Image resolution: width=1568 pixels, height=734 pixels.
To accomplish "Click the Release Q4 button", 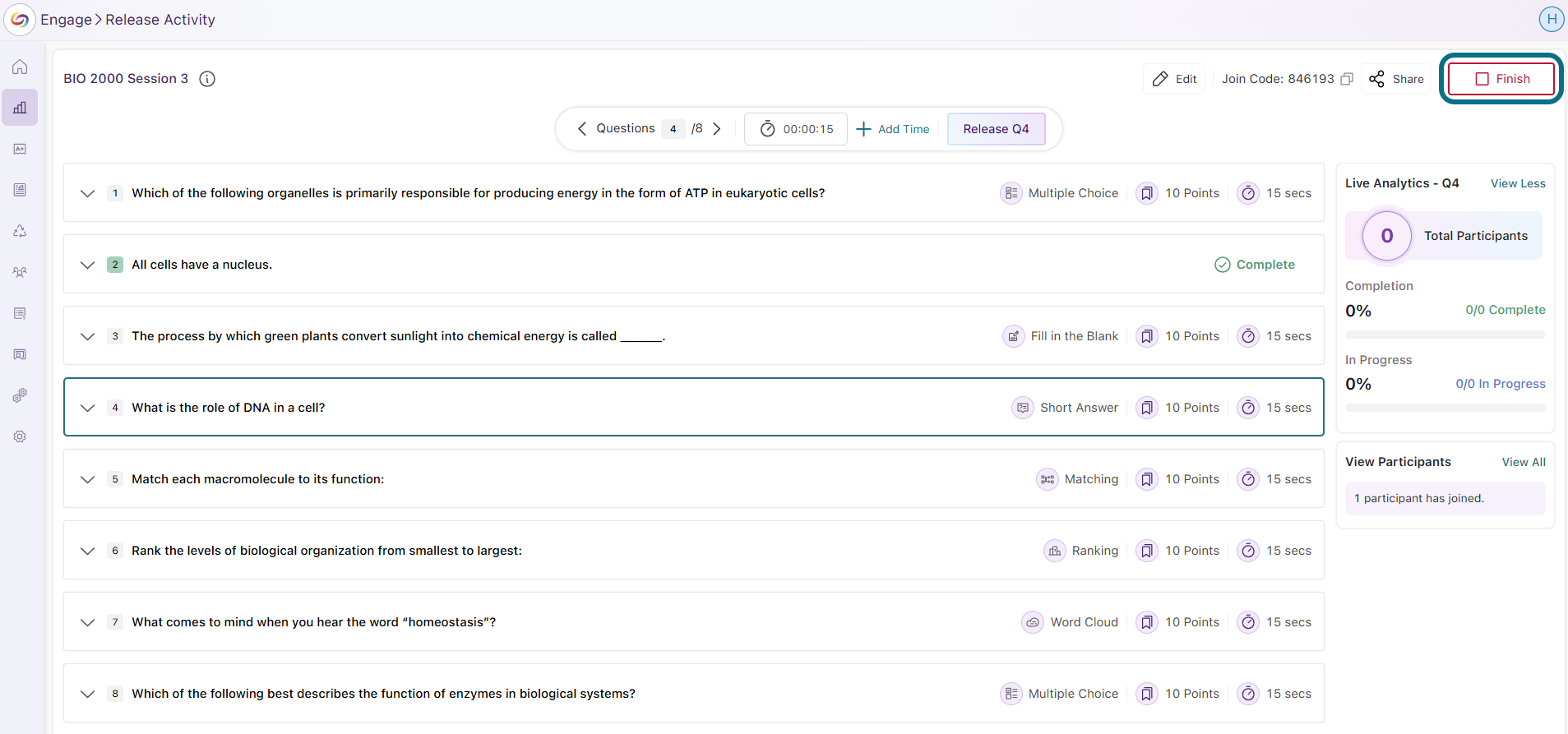I will [996, 129].
